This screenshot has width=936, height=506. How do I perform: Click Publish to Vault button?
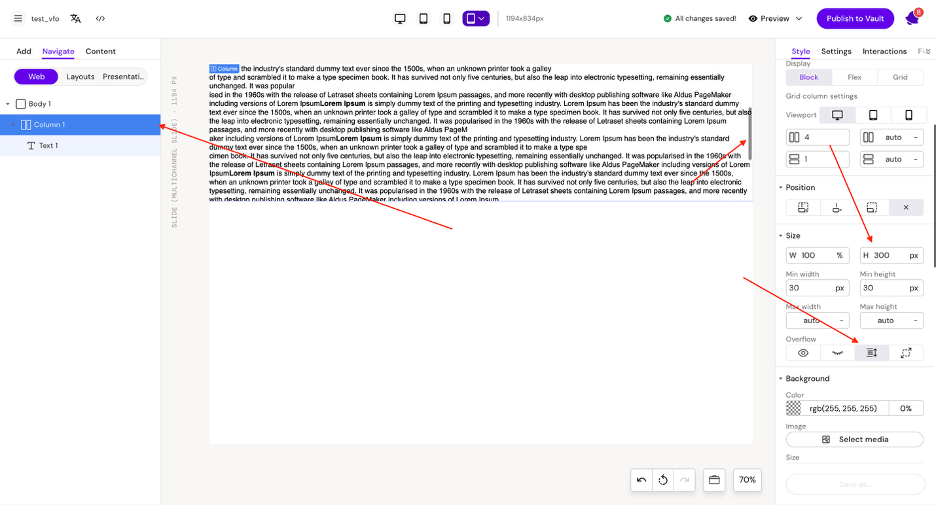click(855, 18)
